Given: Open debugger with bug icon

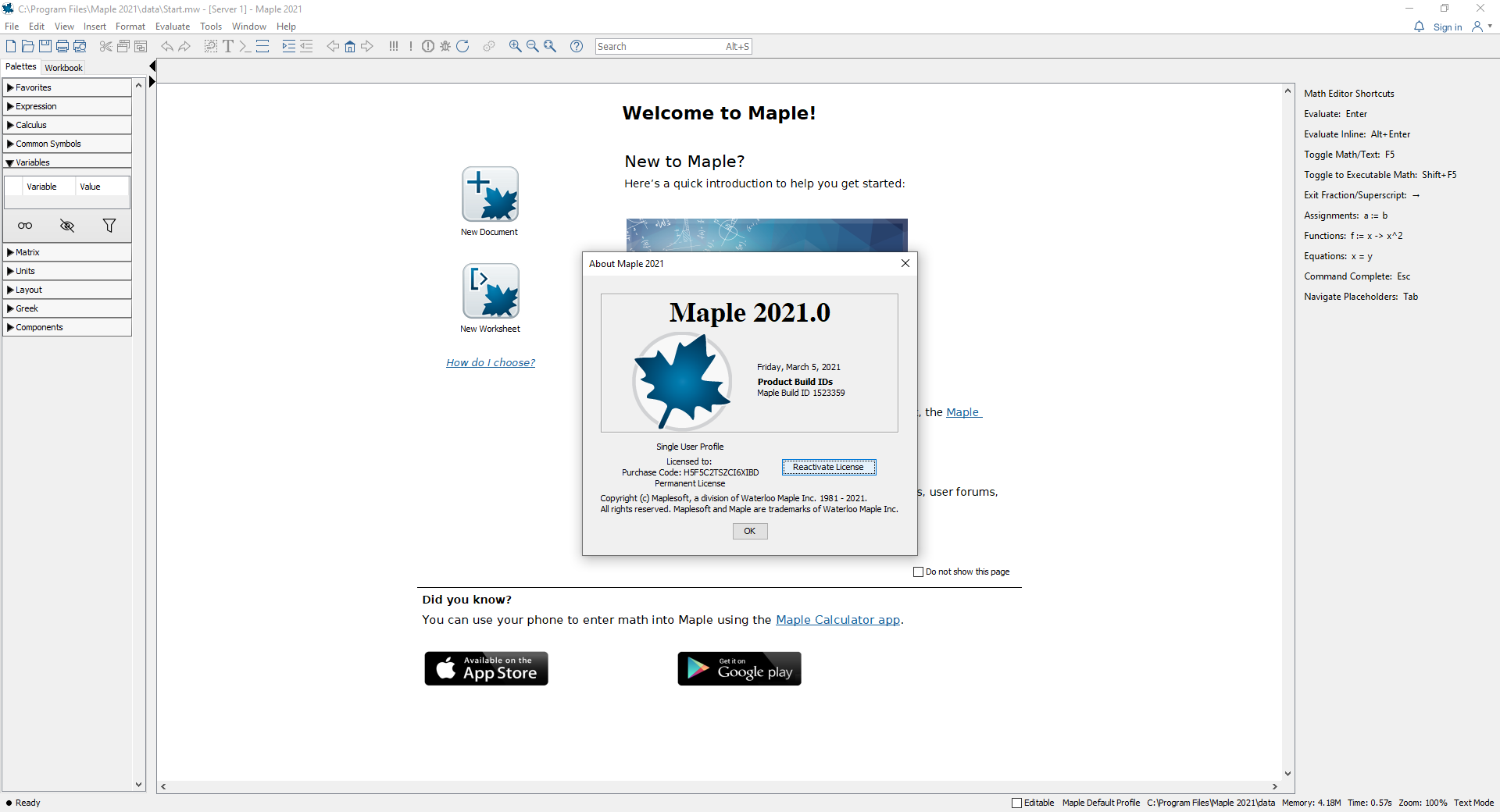Looking at the screenshot, I should [x=445, y=46].
